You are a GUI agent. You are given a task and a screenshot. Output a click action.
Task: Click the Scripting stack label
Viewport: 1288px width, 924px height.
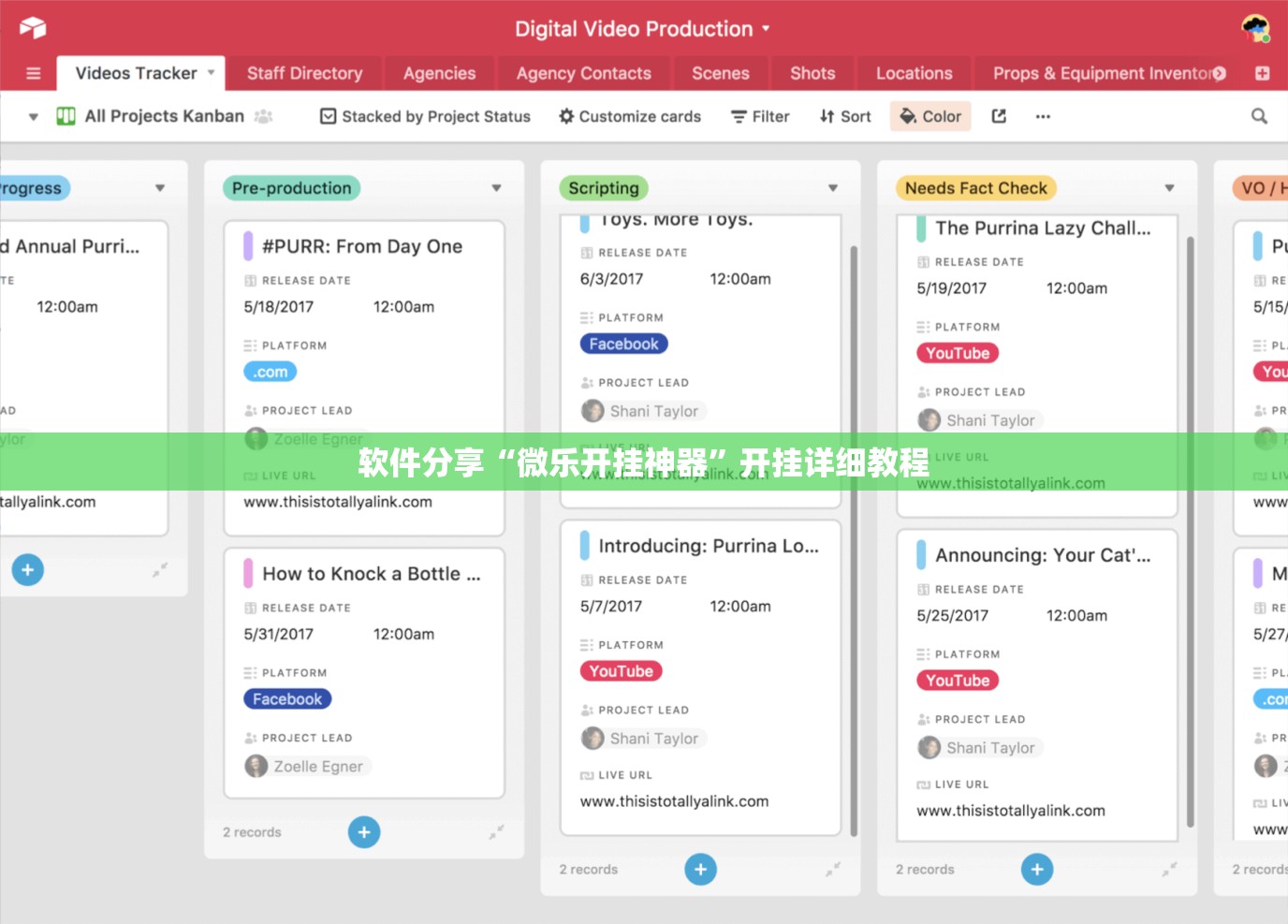[x=604, y=188]
